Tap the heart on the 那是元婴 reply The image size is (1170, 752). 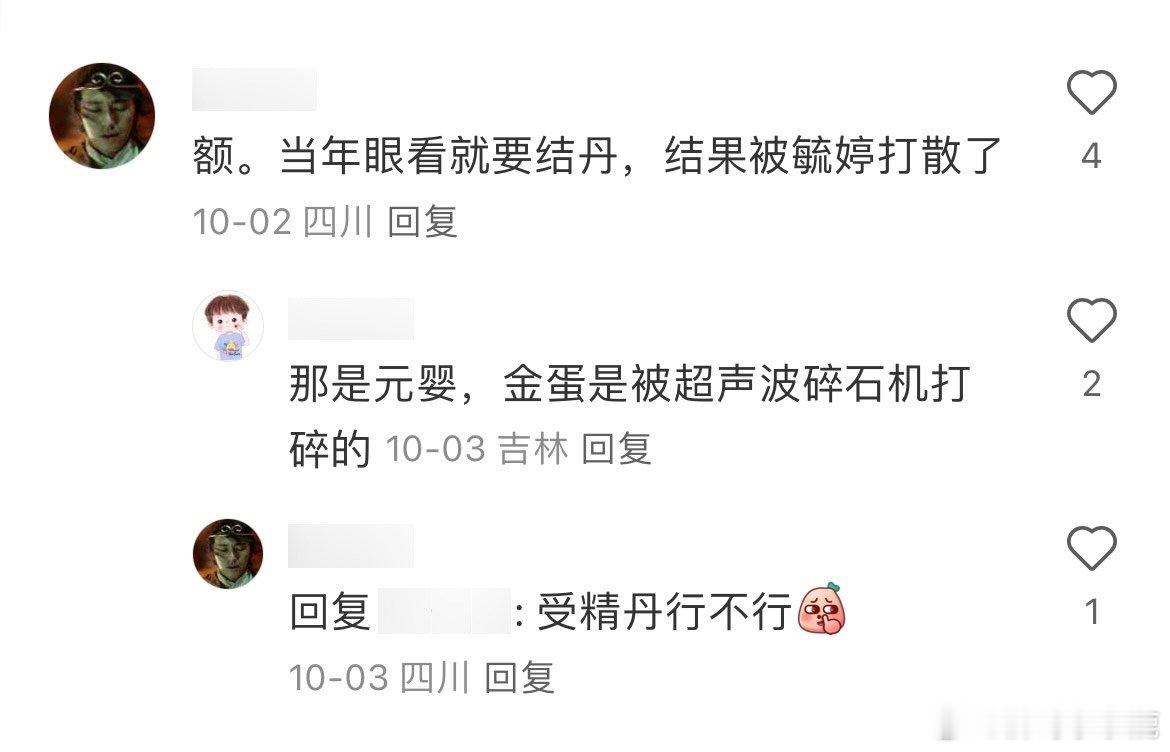point(1091,320)
